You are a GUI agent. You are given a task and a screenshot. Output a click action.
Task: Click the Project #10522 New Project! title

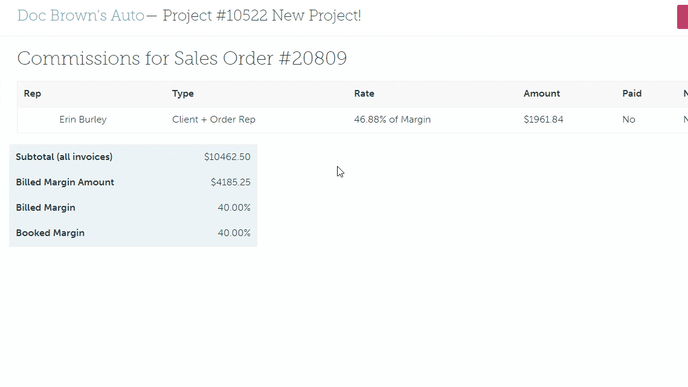click(x=262, y=16)
